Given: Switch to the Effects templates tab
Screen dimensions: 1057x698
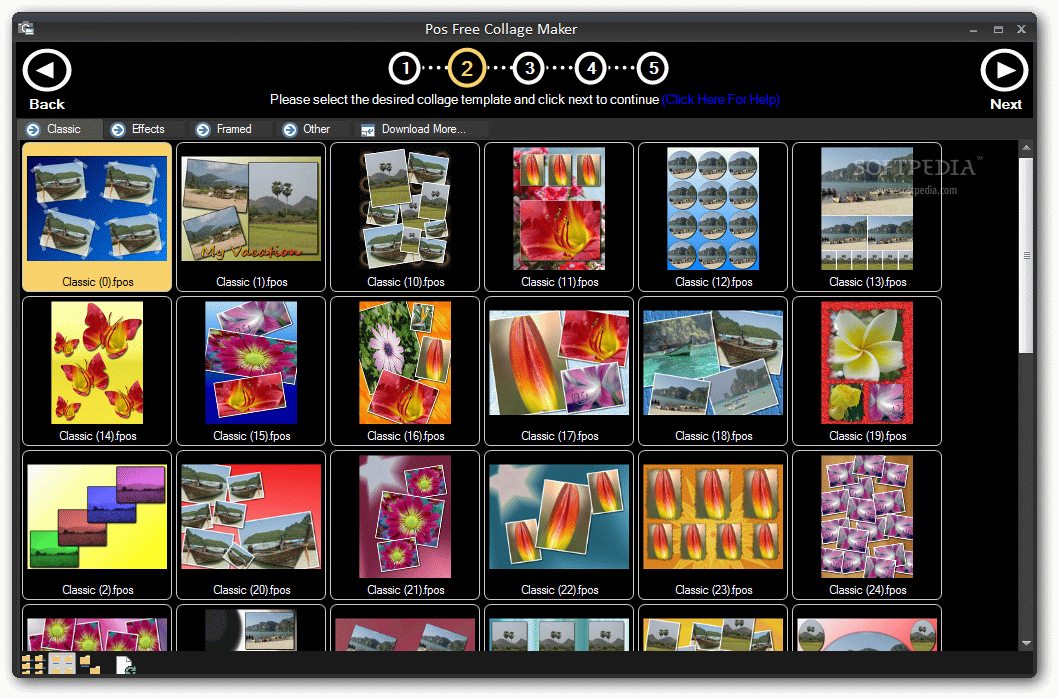Looking at the screenshot, I should (x=144, y=129).
